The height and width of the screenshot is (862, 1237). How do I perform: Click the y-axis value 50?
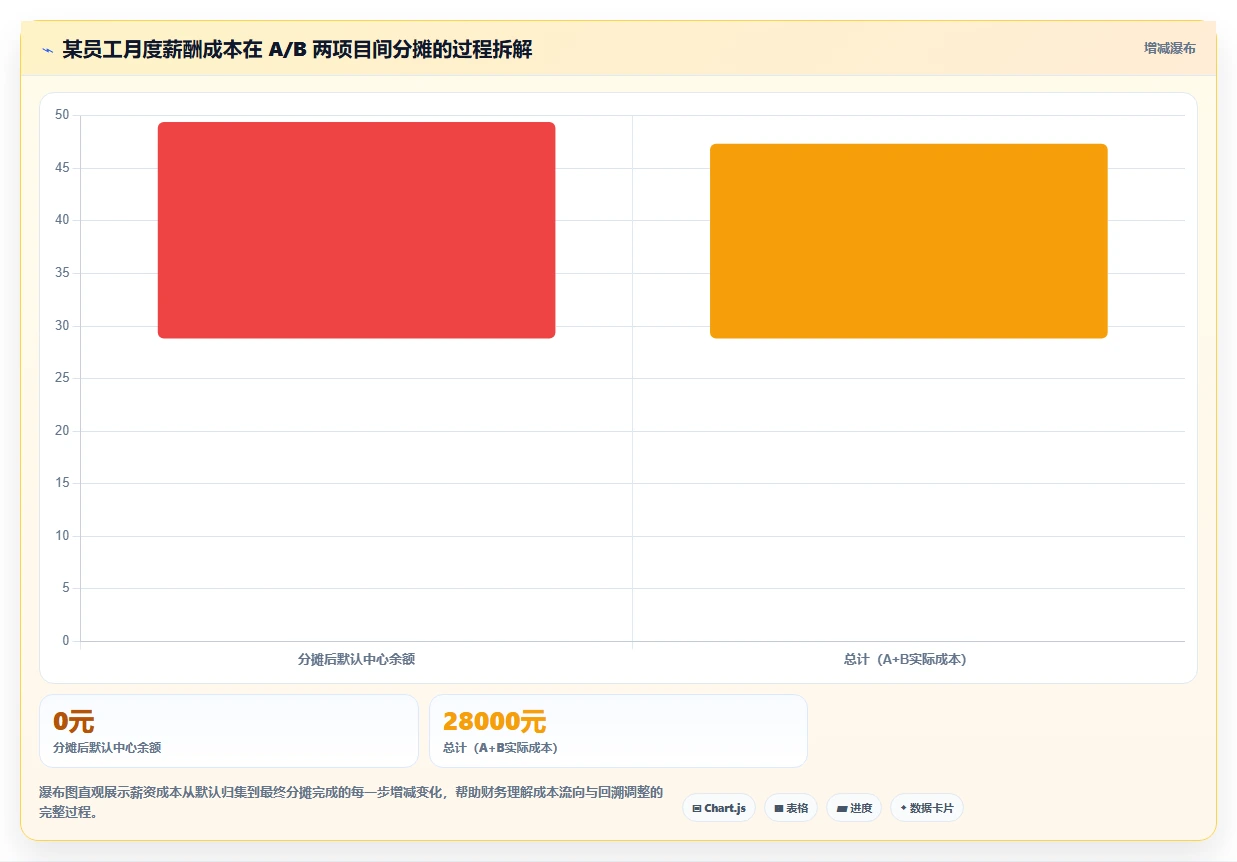pyautogui.click(x=62, y=115)
